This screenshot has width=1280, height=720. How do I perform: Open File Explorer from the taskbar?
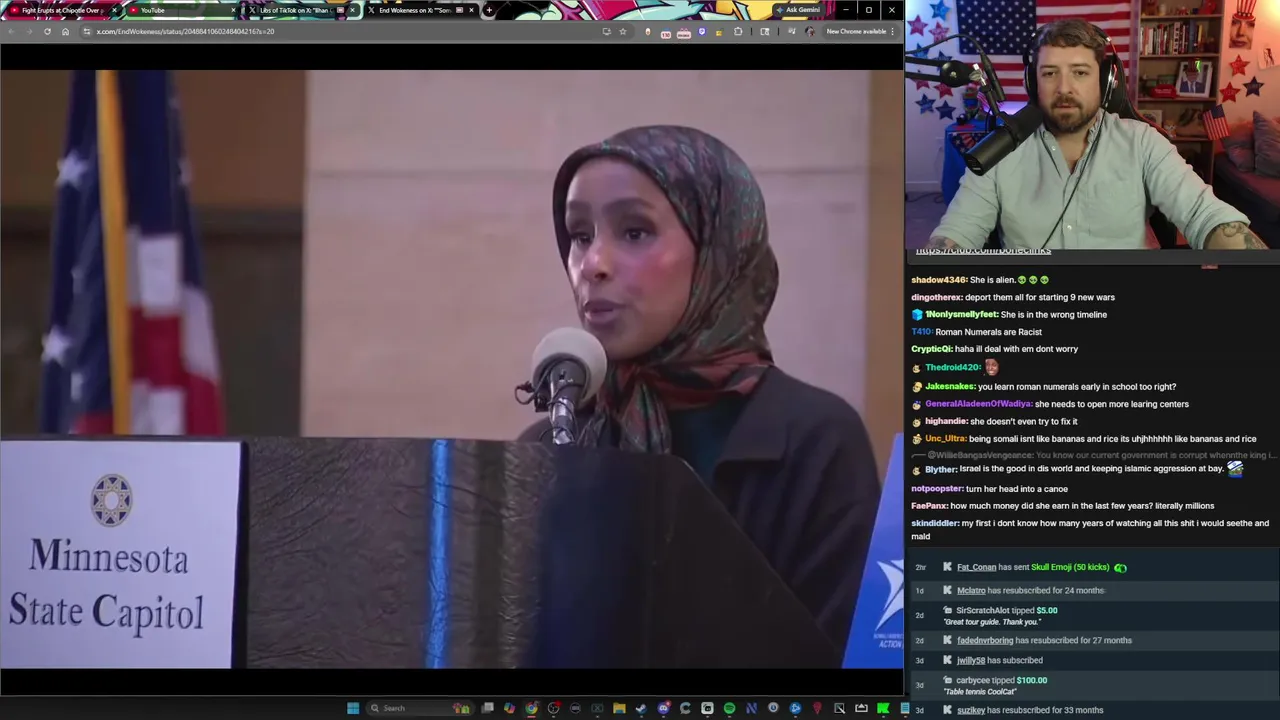click(619, 708)
